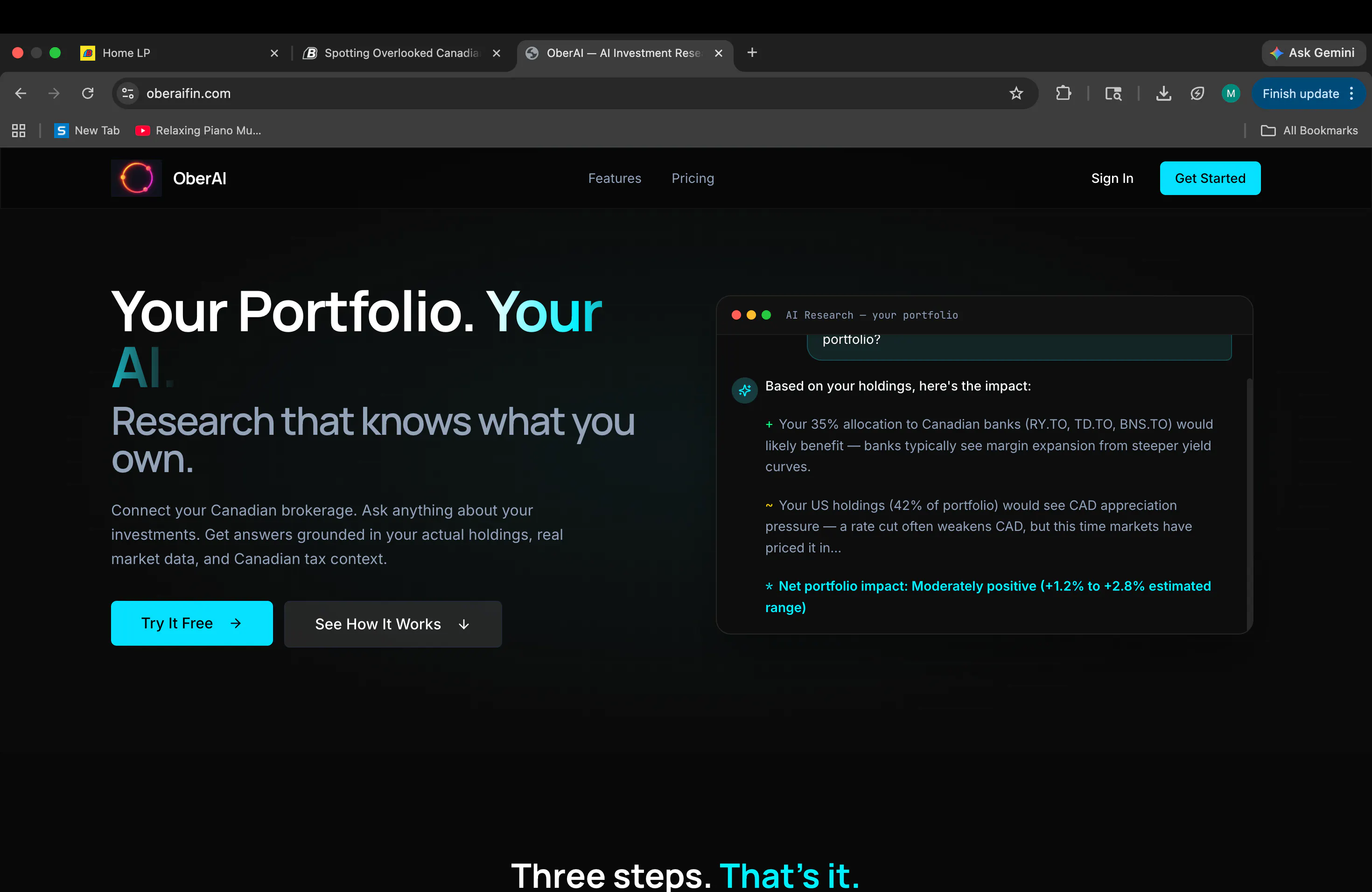This screenshot has height=892, width=1372.
Task: Open the Extensions puzzle icon
Action: coord(1064,93)
